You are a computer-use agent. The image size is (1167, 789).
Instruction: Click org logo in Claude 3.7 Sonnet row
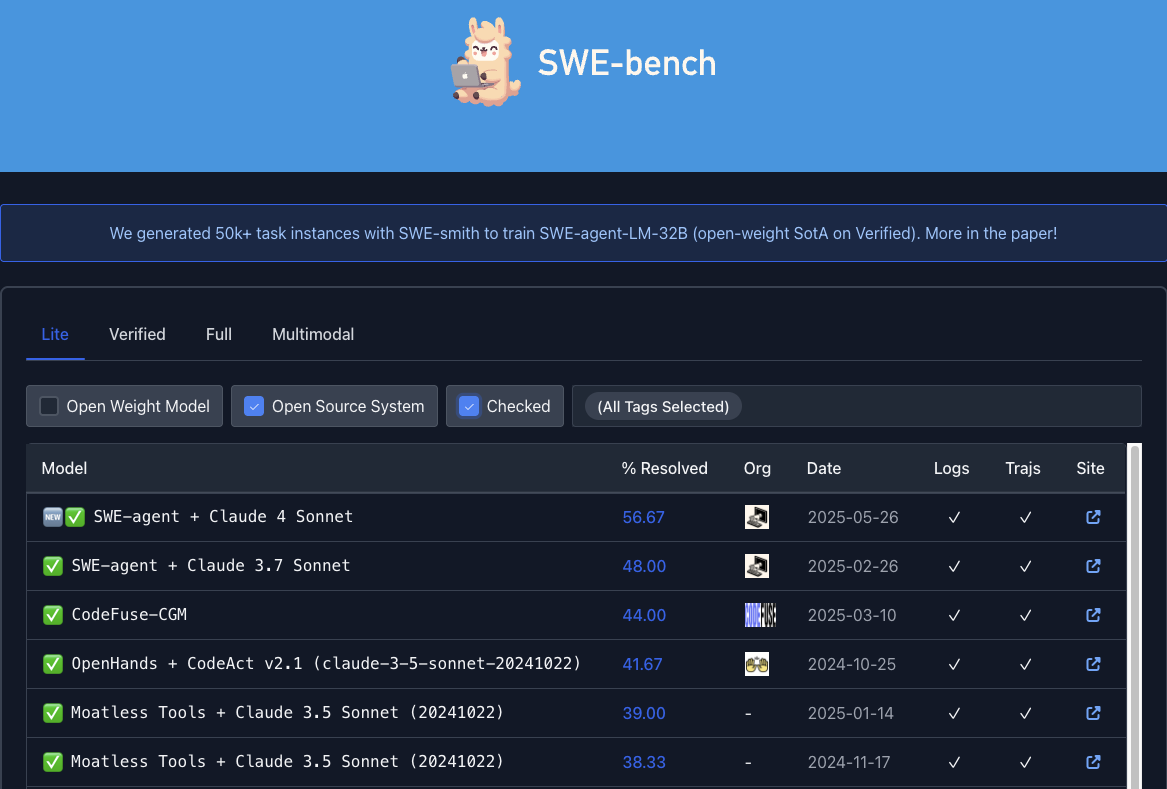[757, 566]
